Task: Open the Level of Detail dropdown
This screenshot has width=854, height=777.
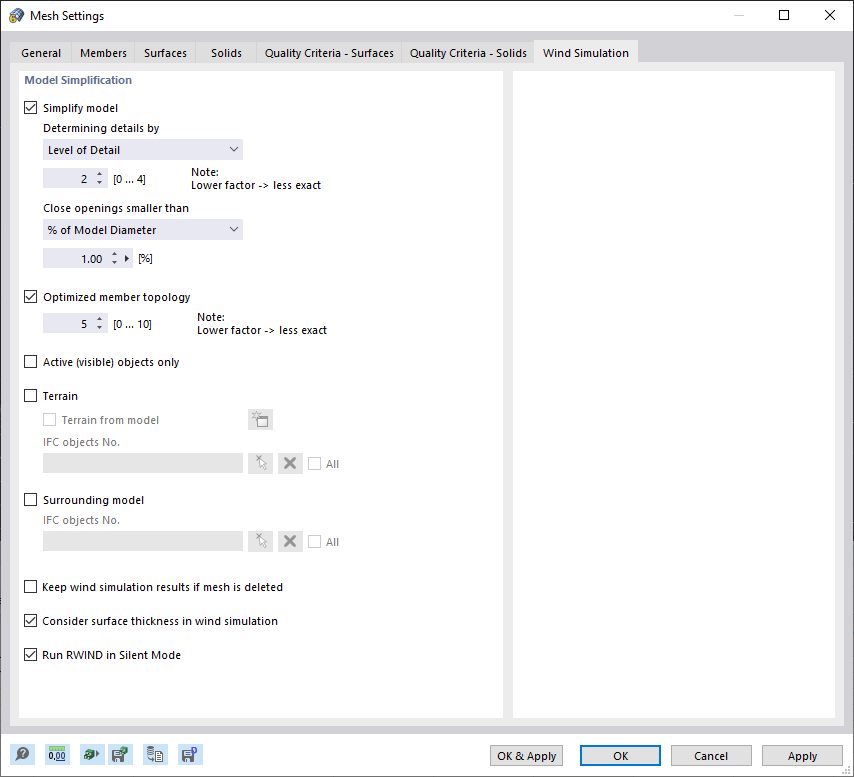Action: click(x=143, y=150)
